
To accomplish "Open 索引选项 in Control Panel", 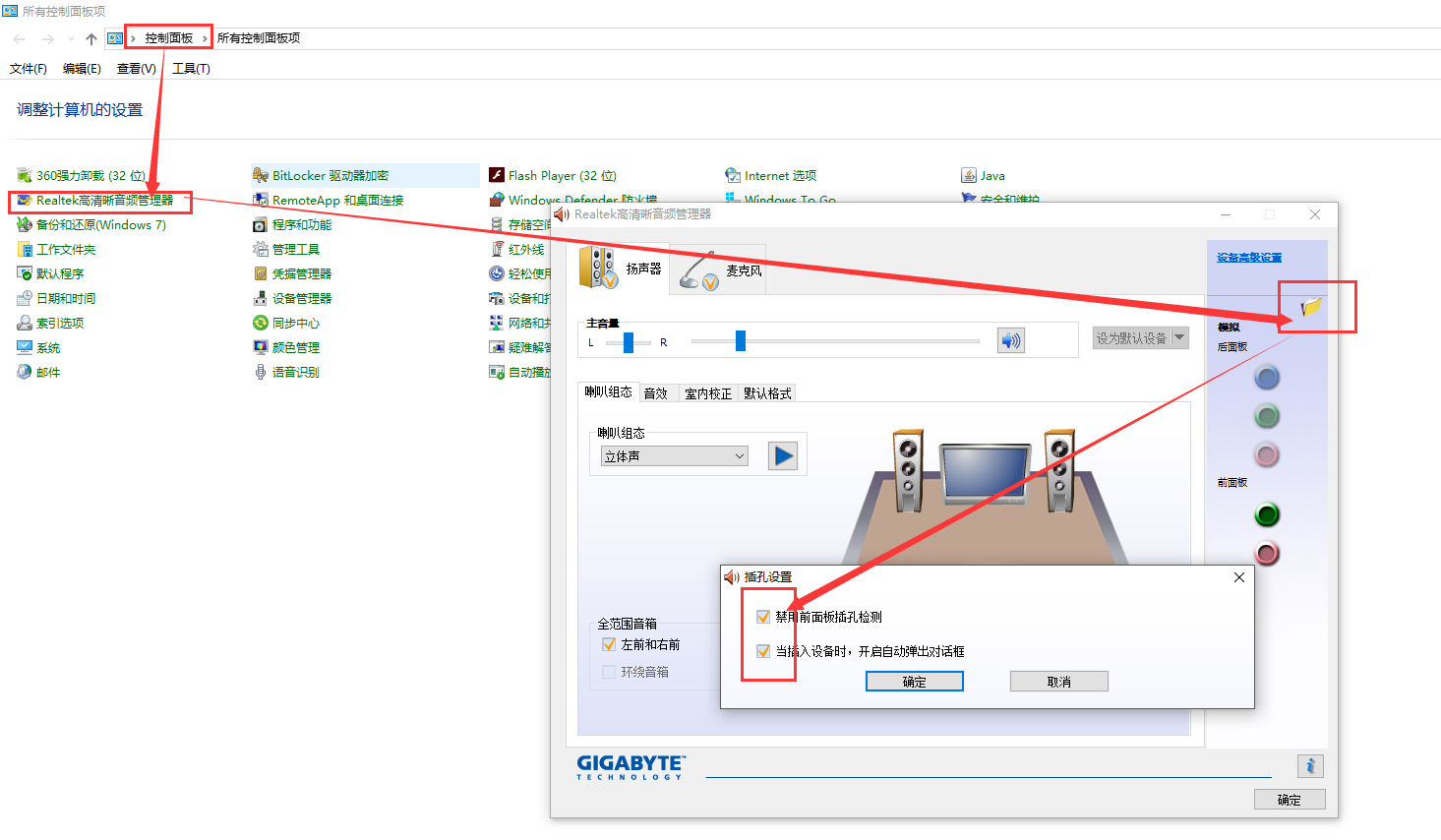I will 50,324.
